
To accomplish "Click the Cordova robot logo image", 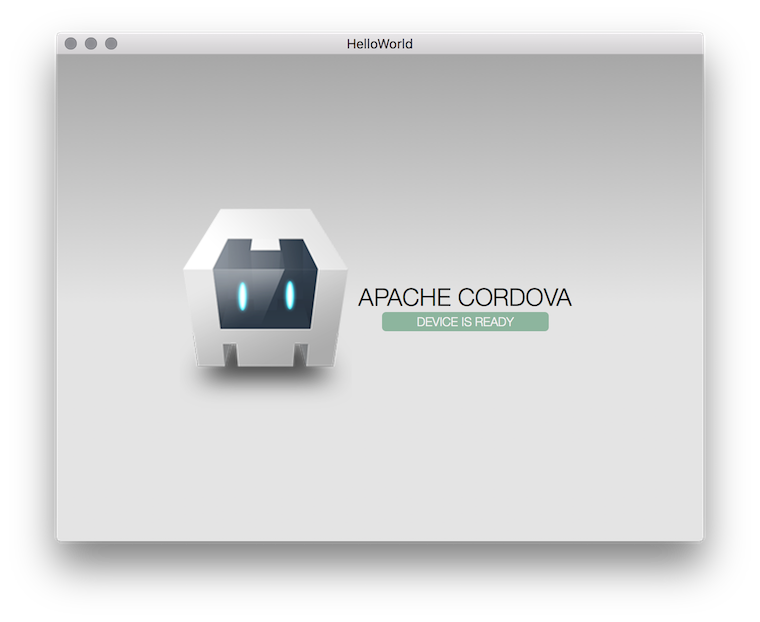I will point(265,289).
